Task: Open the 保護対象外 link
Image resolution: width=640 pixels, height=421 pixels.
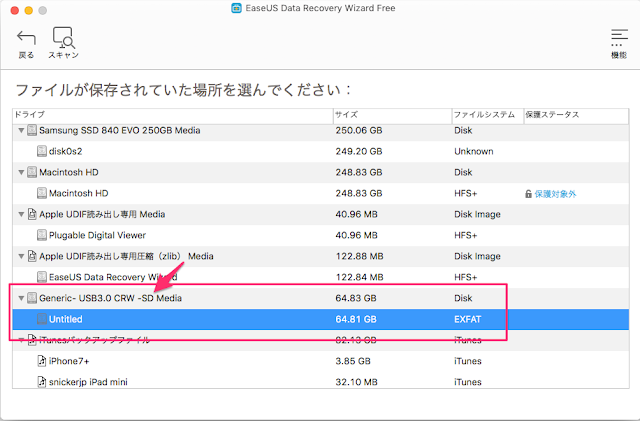Action: point(555,194)
